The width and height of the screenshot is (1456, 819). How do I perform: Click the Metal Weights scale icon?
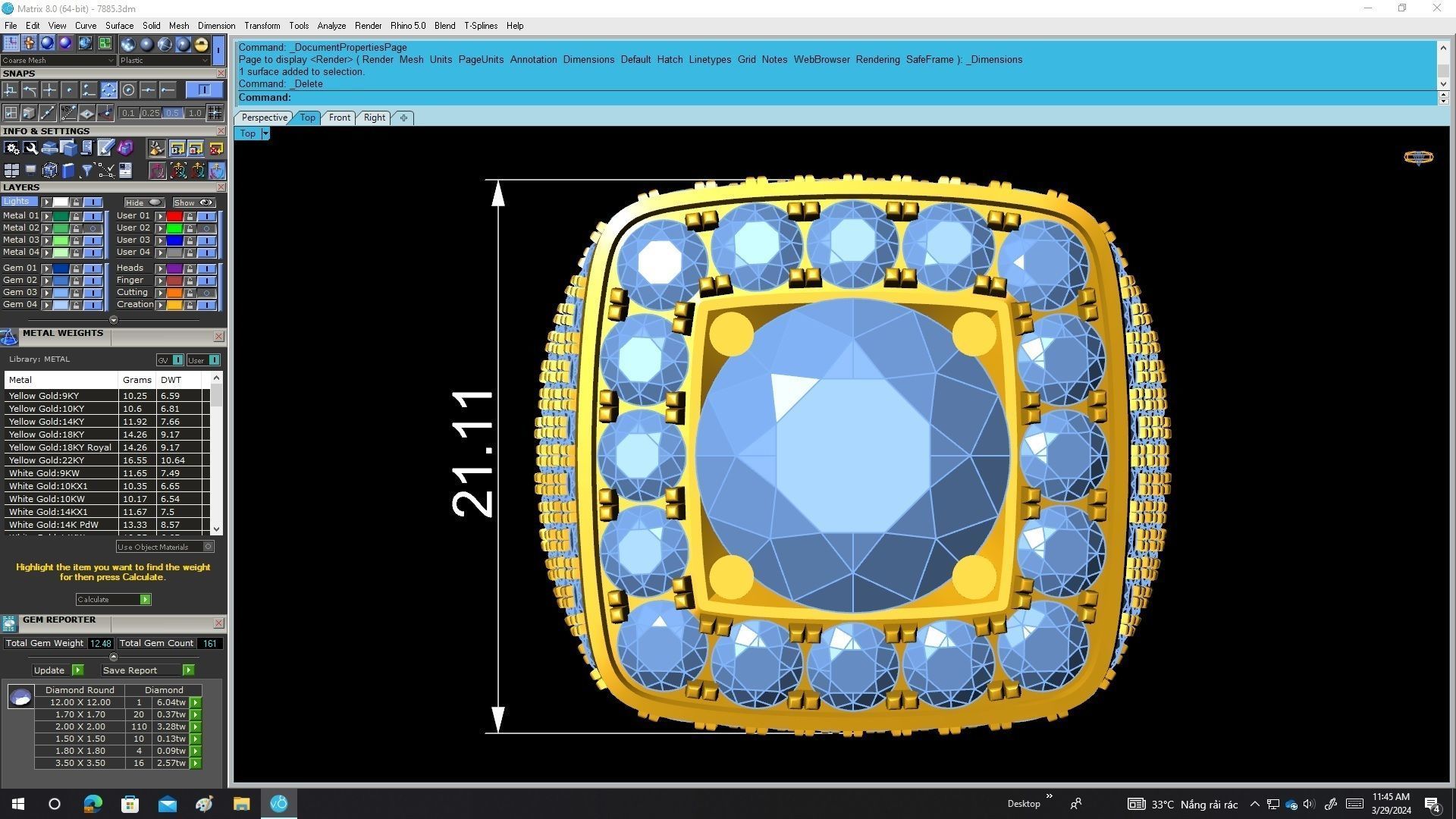tap(9, 337)
